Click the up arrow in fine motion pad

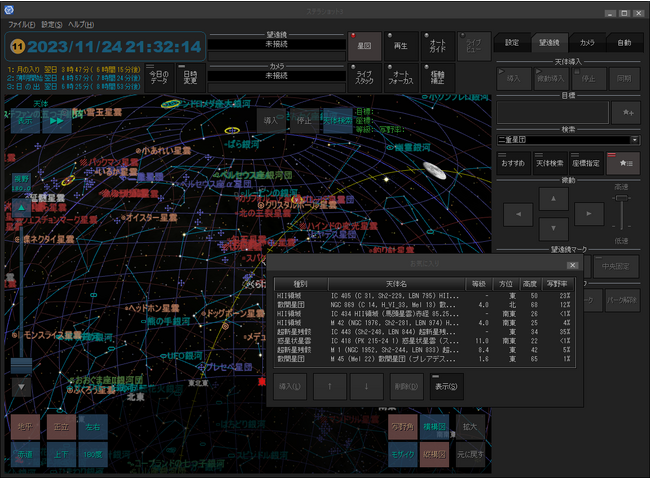553,199
